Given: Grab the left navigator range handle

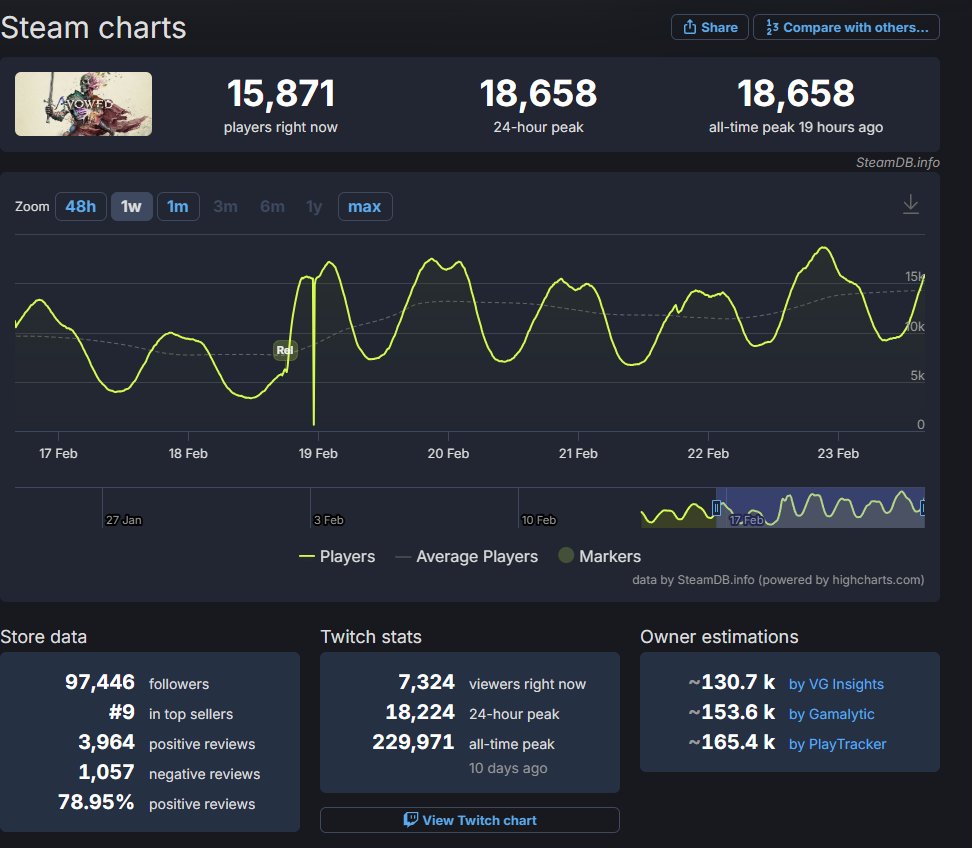Looking at the screenshot, I should 716,508.
